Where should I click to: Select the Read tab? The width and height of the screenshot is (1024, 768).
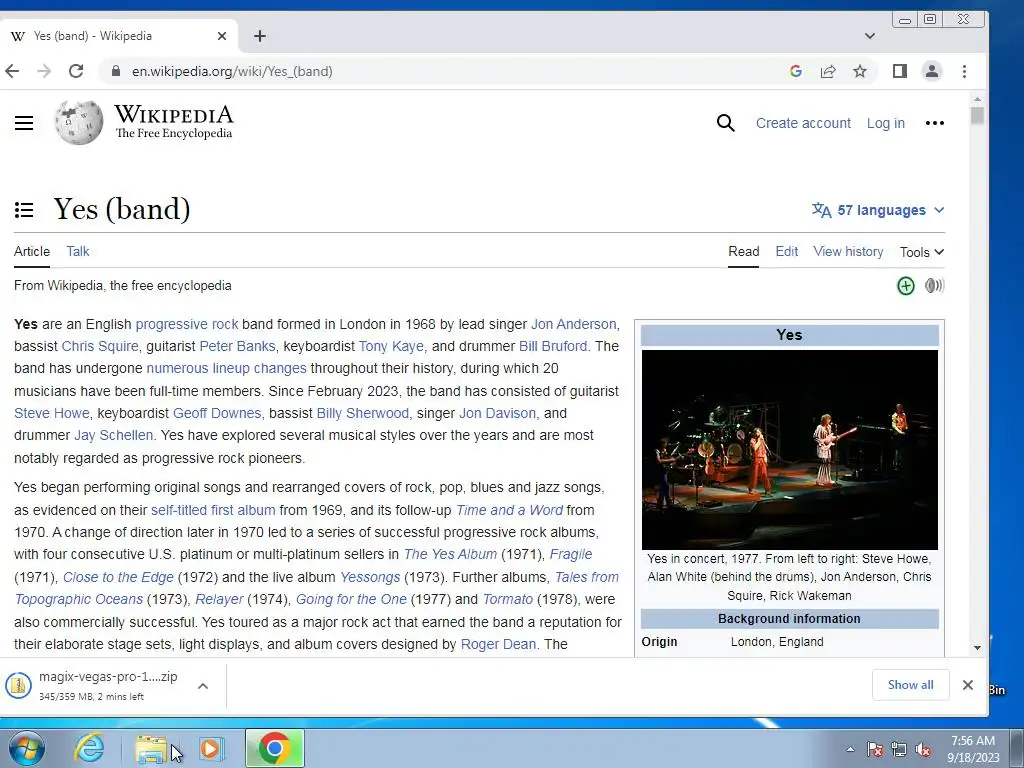click(744, 251)
